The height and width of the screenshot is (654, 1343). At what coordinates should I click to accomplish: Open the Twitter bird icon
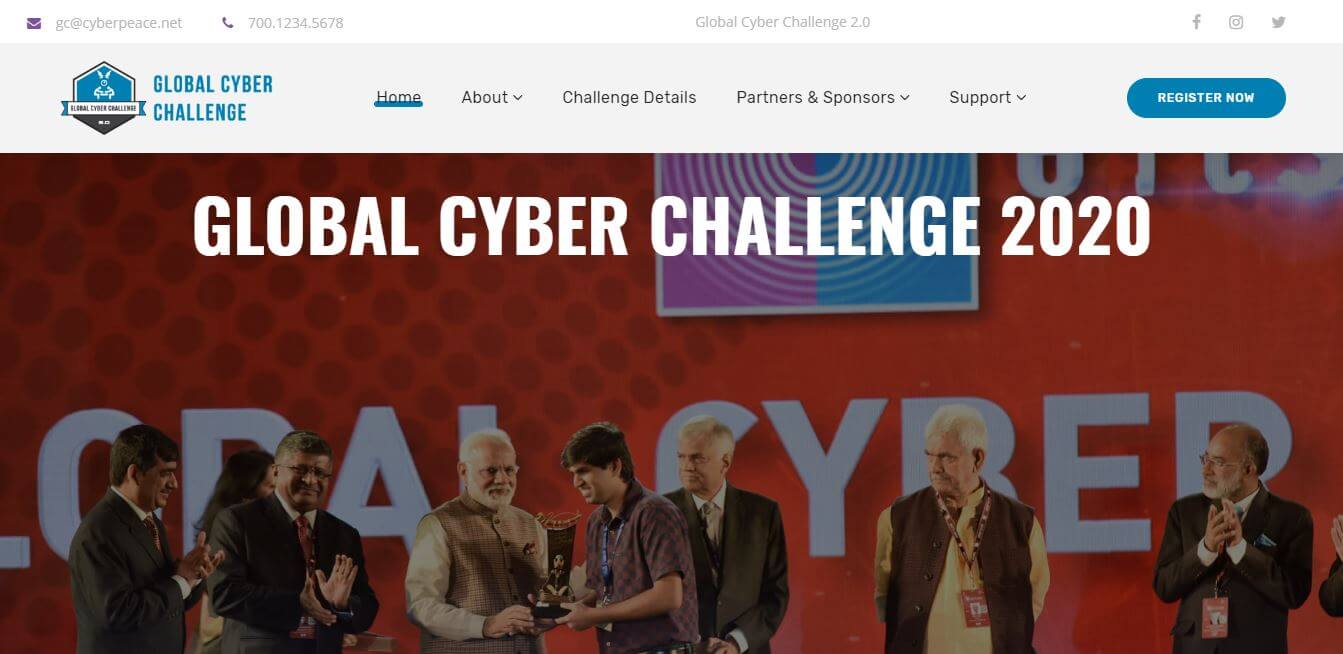[x=1278, y=22]
